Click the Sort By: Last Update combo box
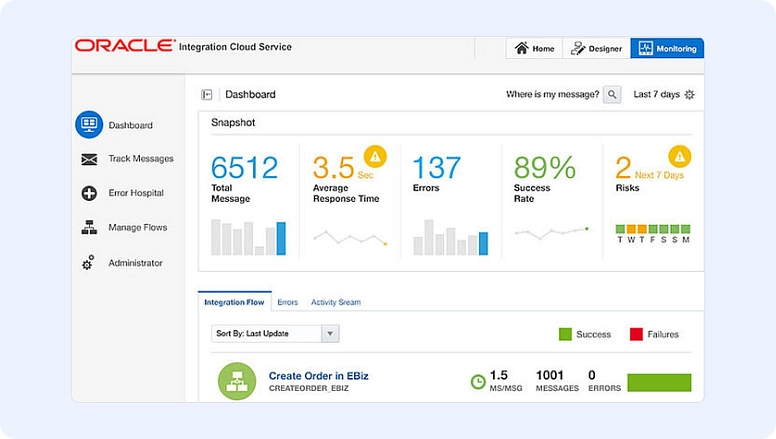Image resolution: width=776 pixels, height=439 pixels. pyautogui.click(x=275, y=334)
